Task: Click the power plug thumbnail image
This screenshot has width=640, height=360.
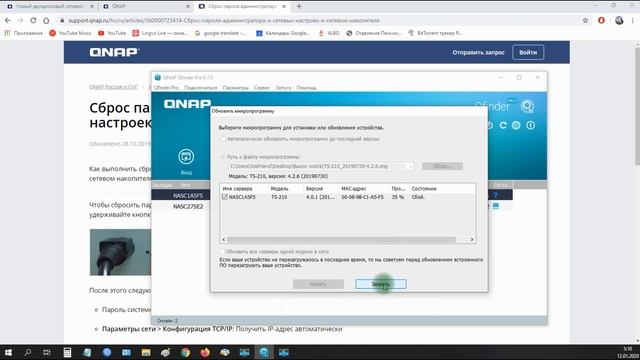Action: click(x=120, y=252)
